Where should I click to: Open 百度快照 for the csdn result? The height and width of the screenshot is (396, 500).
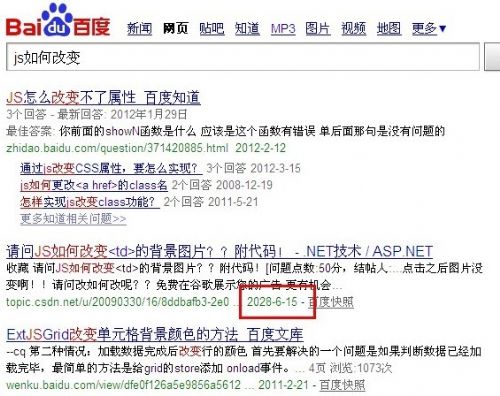pos(331,302)
